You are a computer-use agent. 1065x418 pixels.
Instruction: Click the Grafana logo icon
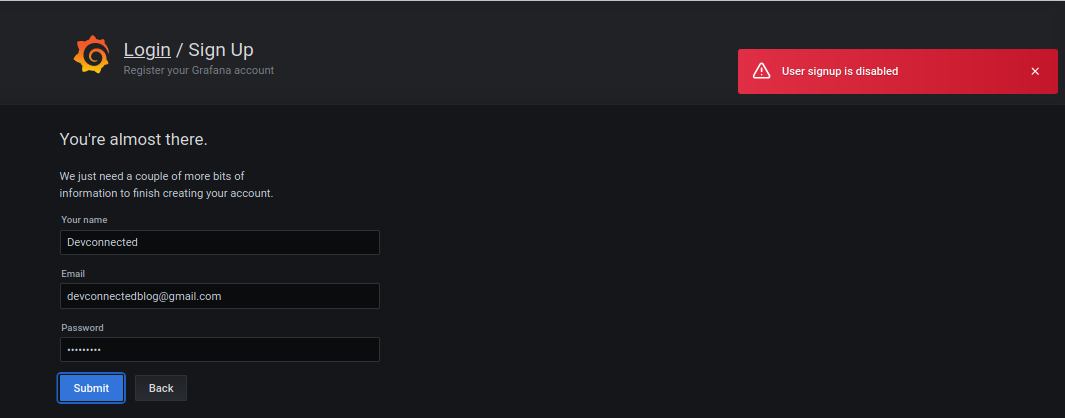91,55
